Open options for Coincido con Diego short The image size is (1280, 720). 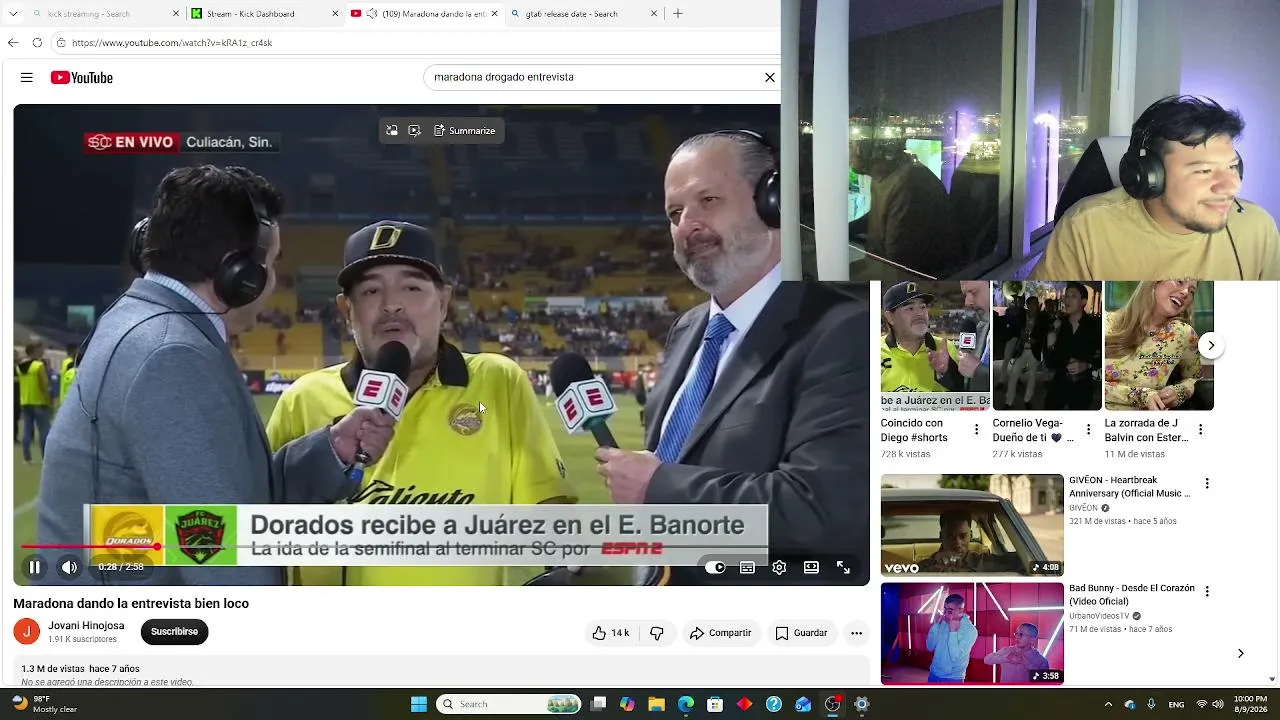[x=977, y=430]
